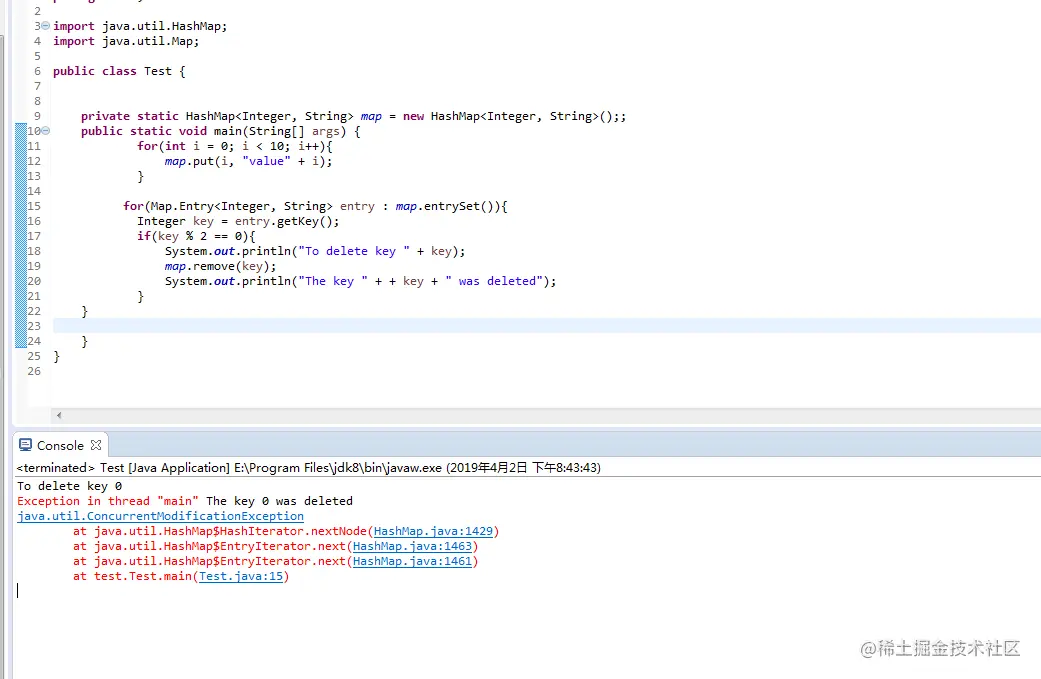Open the HashMap.java:1463 stack trace link

click(x=412, y=546)
